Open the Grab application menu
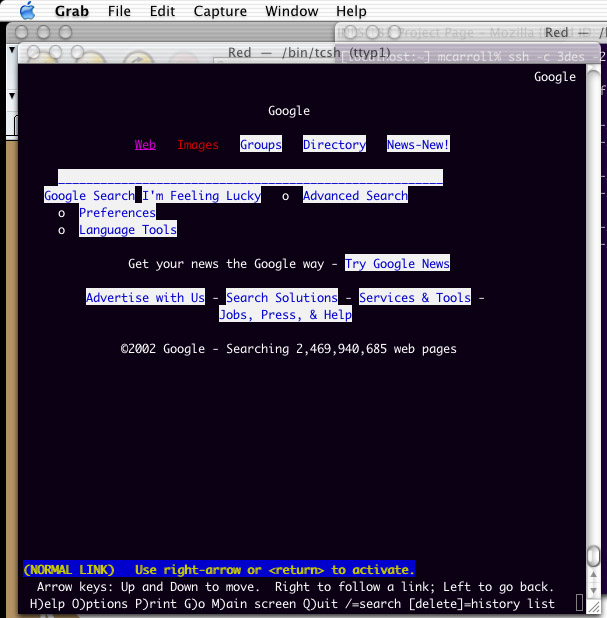 [x=72, y=11]
